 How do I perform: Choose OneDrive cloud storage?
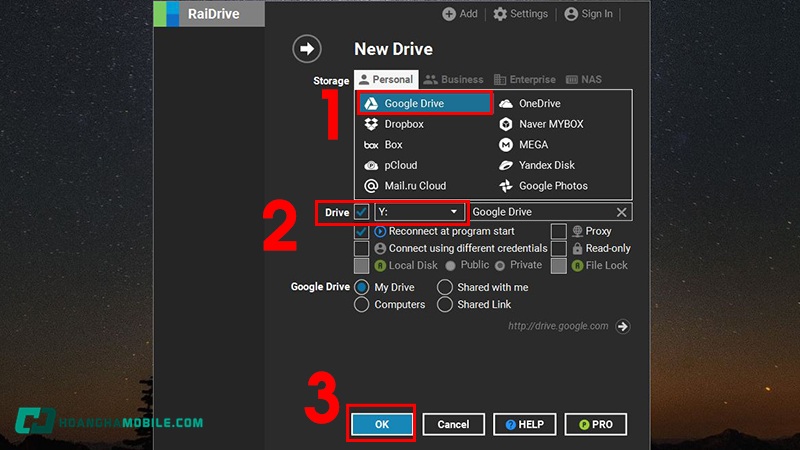pyautogui.click(x=530, y=104)
